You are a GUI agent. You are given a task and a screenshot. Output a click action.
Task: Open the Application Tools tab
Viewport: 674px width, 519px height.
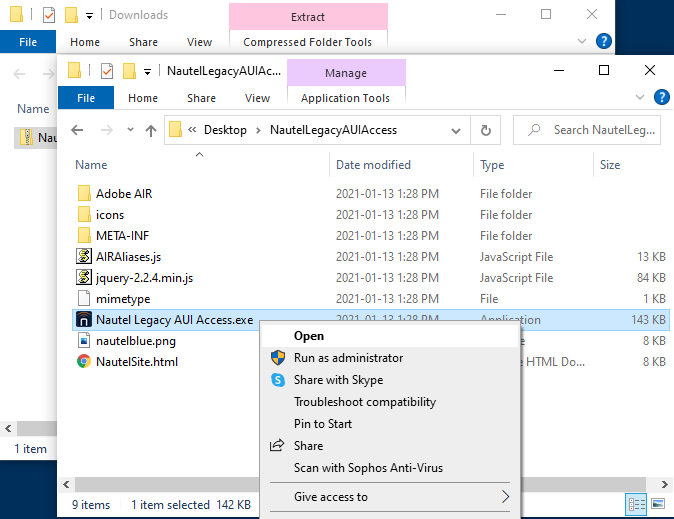pyautogui.click(x=345, y=98)
